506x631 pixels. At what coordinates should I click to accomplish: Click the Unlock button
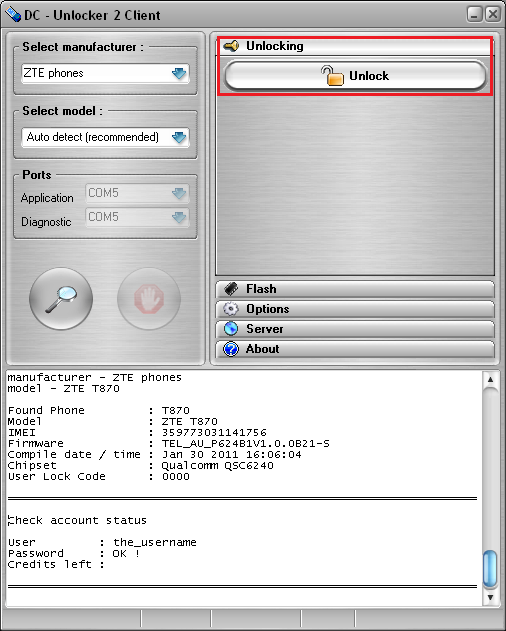(x=355, y=76)
